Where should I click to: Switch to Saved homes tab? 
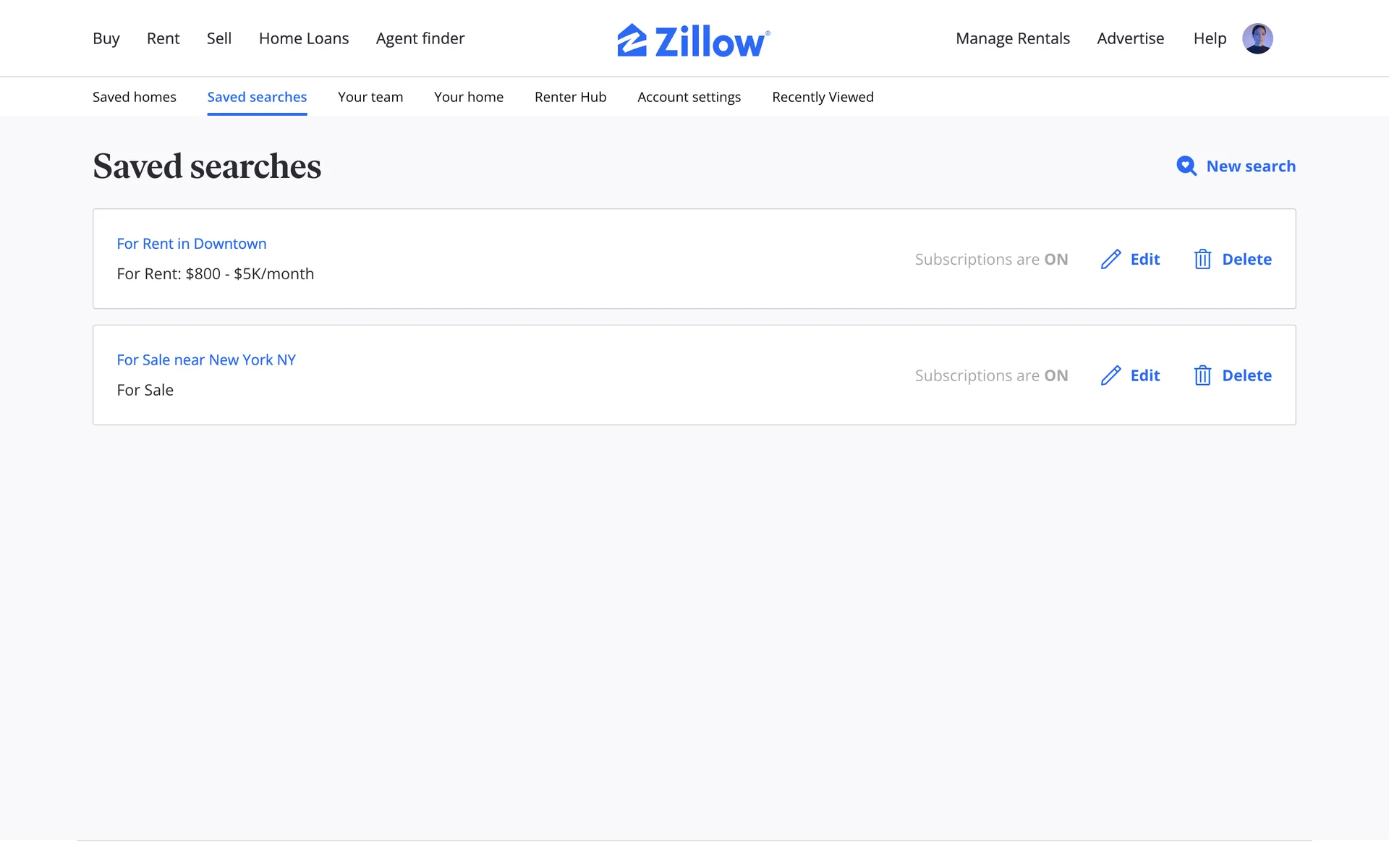135,97
